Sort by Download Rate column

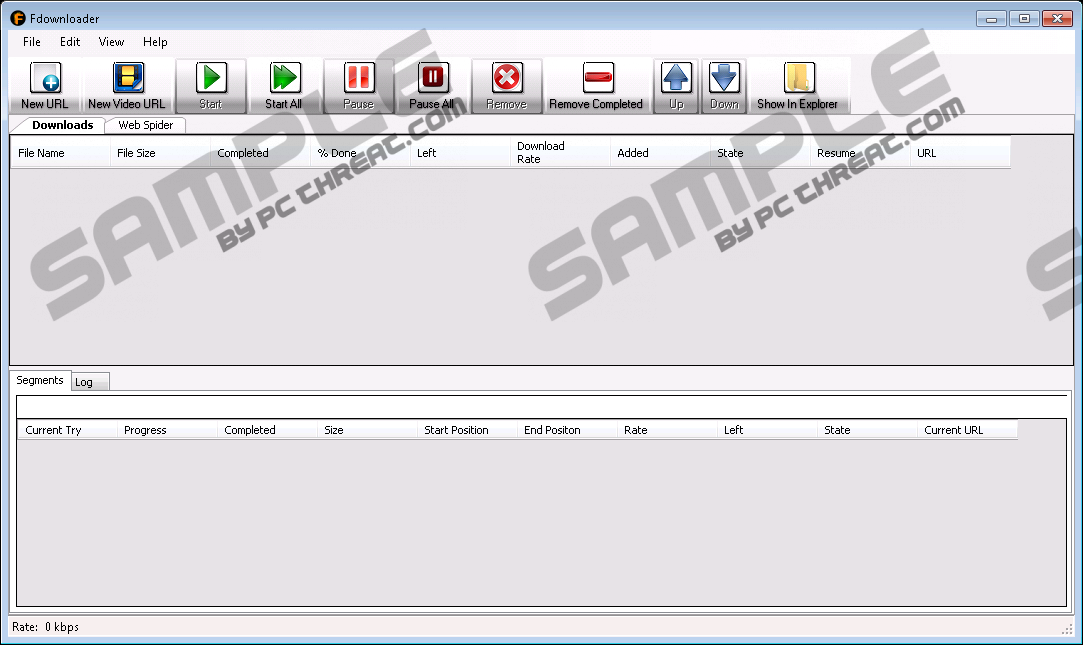(x=560, y=153)
